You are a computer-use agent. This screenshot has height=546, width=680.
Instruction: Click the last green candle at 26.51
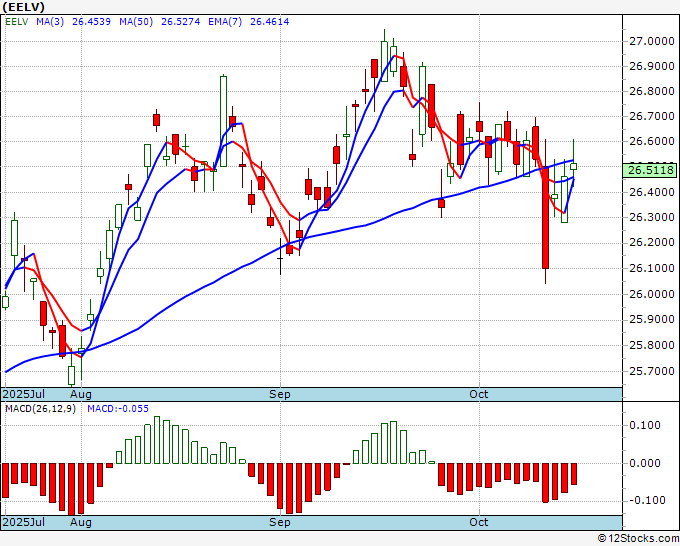pos(573,166)
